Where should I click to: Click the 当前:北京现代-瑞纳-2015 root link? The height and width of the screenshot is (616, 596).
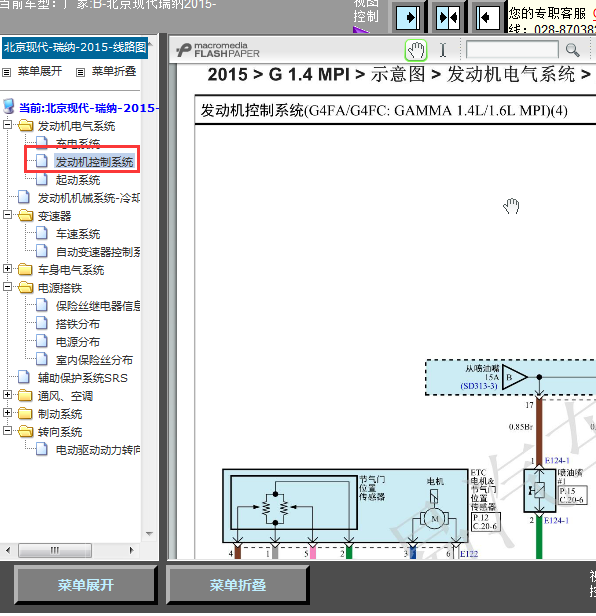89,108
